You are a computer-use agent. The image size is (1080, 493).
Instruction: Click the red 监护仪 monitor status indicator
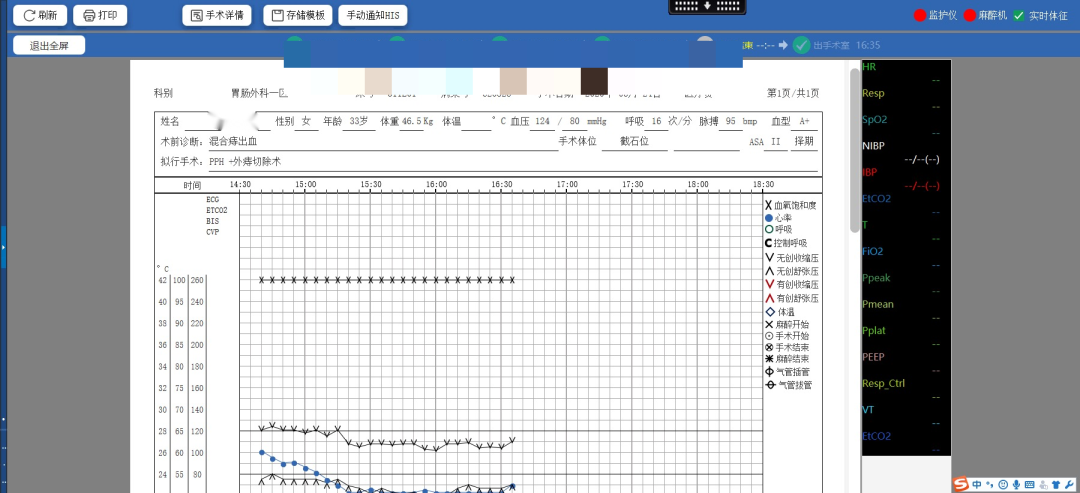click(920, 15)
